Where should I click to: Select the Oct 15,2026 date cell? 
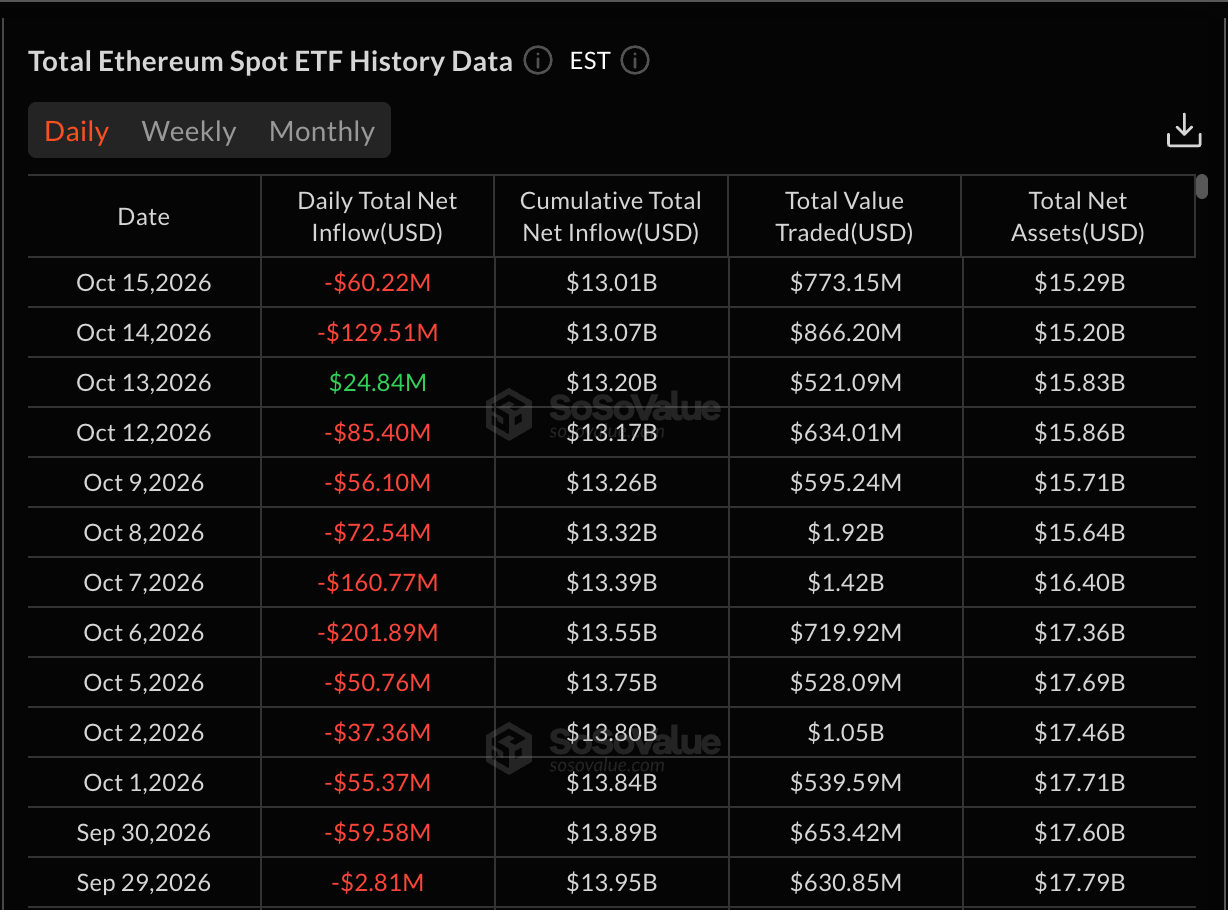pyautogui.click(x=144, y=283)
